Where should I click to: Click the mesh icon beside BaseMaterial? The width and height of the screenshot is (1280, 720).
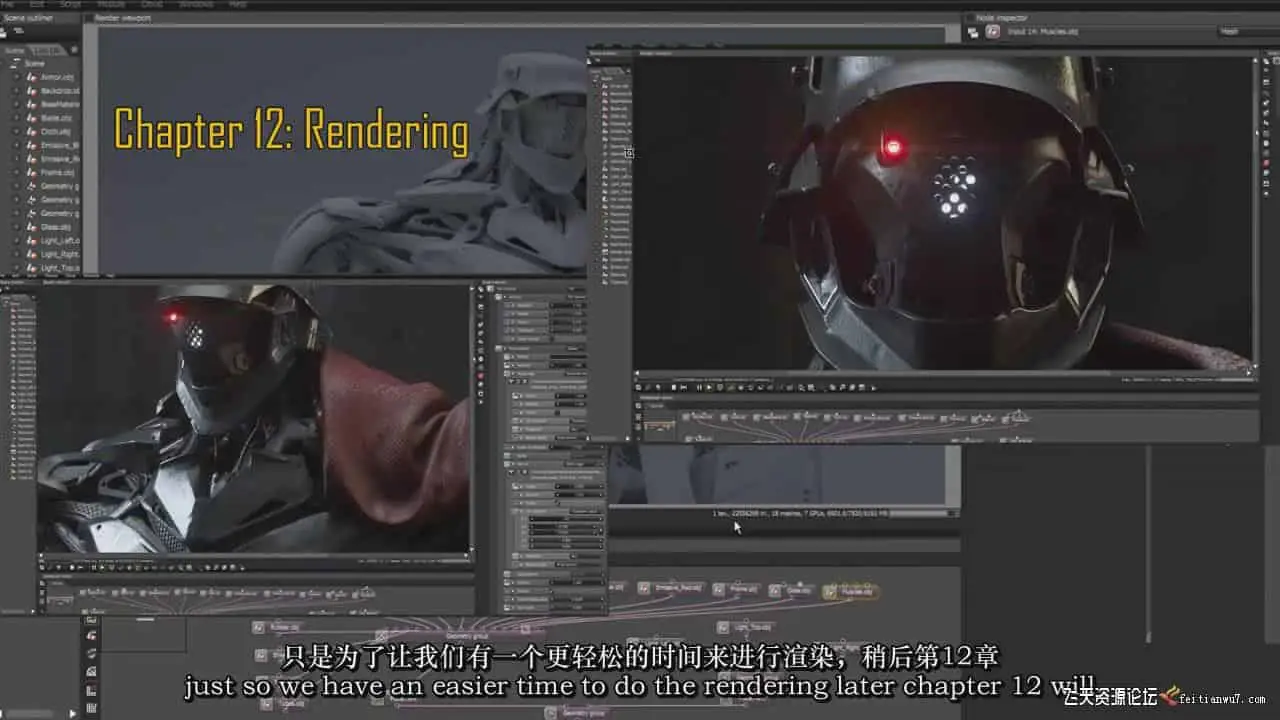point(32,104)
